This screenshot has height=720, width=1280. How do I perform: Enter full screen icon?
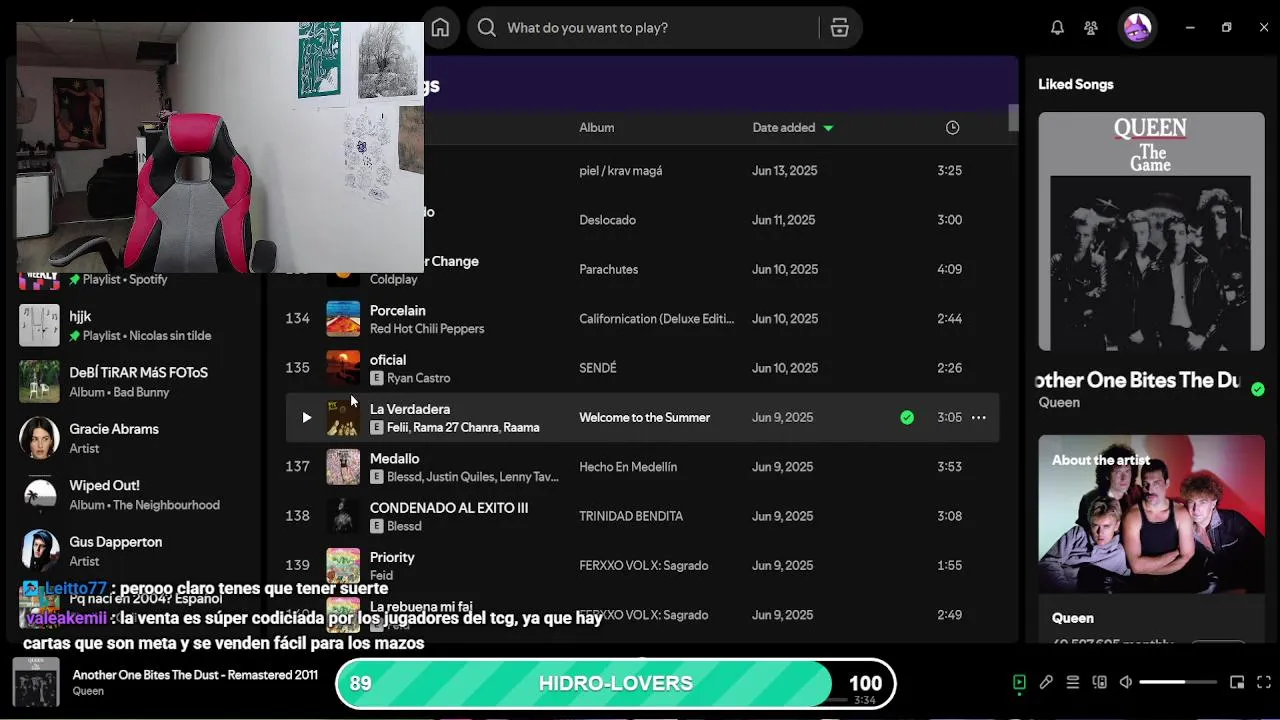(1263, 682)
